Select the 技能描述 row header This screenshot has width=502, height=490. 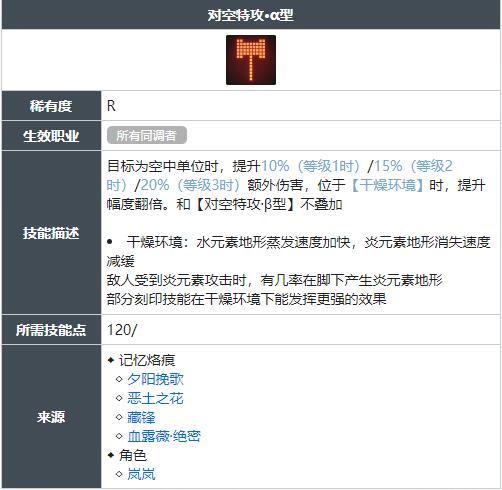(51, 233)
